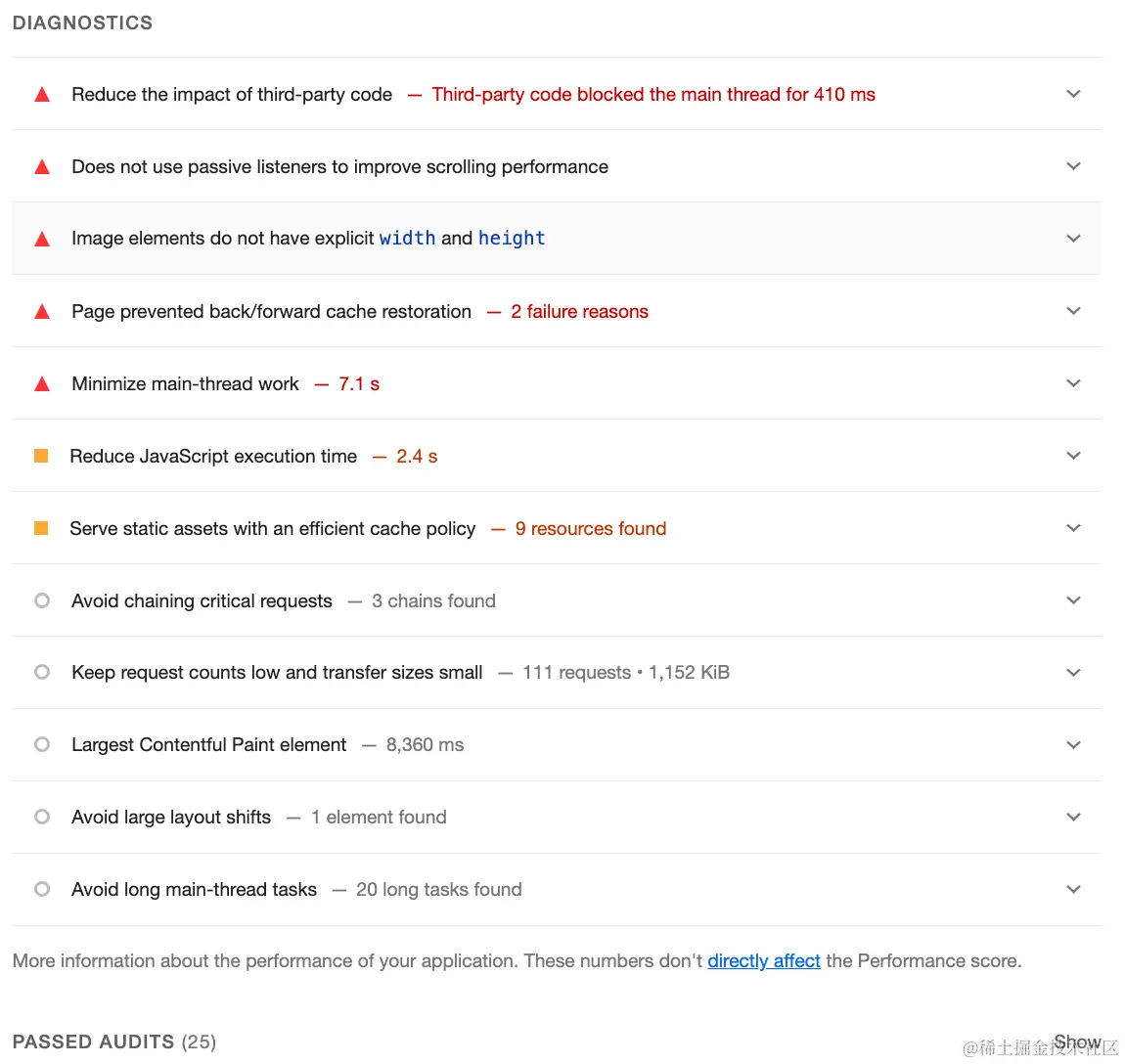
Task: Click 'Does not use passive listeners' audit title
Action: (339, 167)
